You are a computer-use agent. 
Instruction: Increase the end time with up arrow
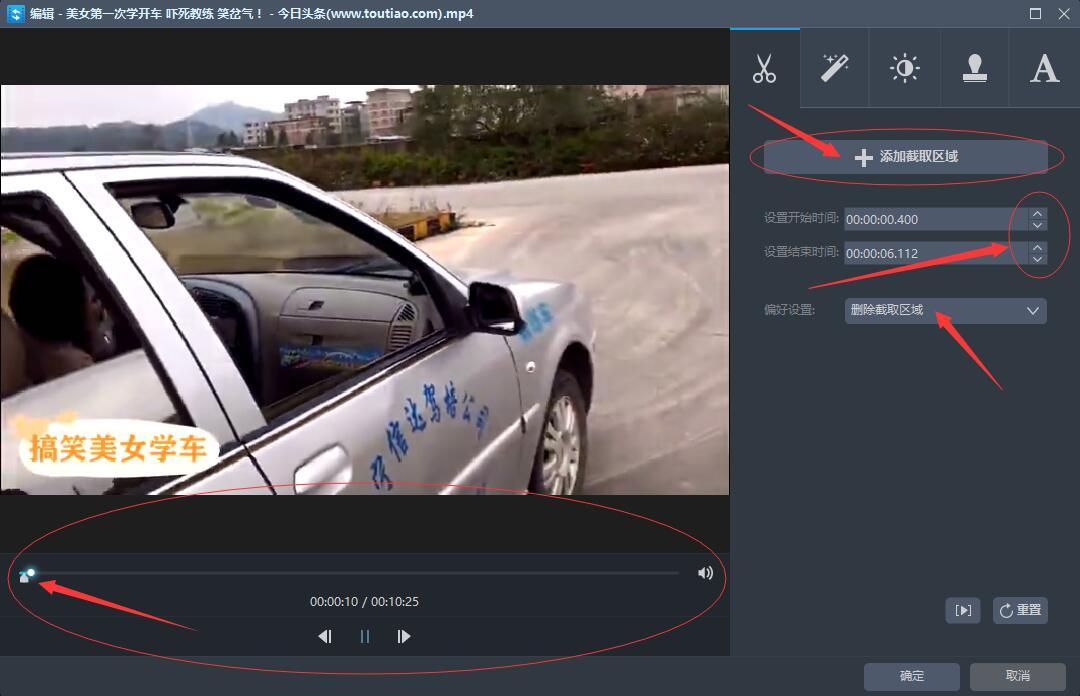(1037, 248)
